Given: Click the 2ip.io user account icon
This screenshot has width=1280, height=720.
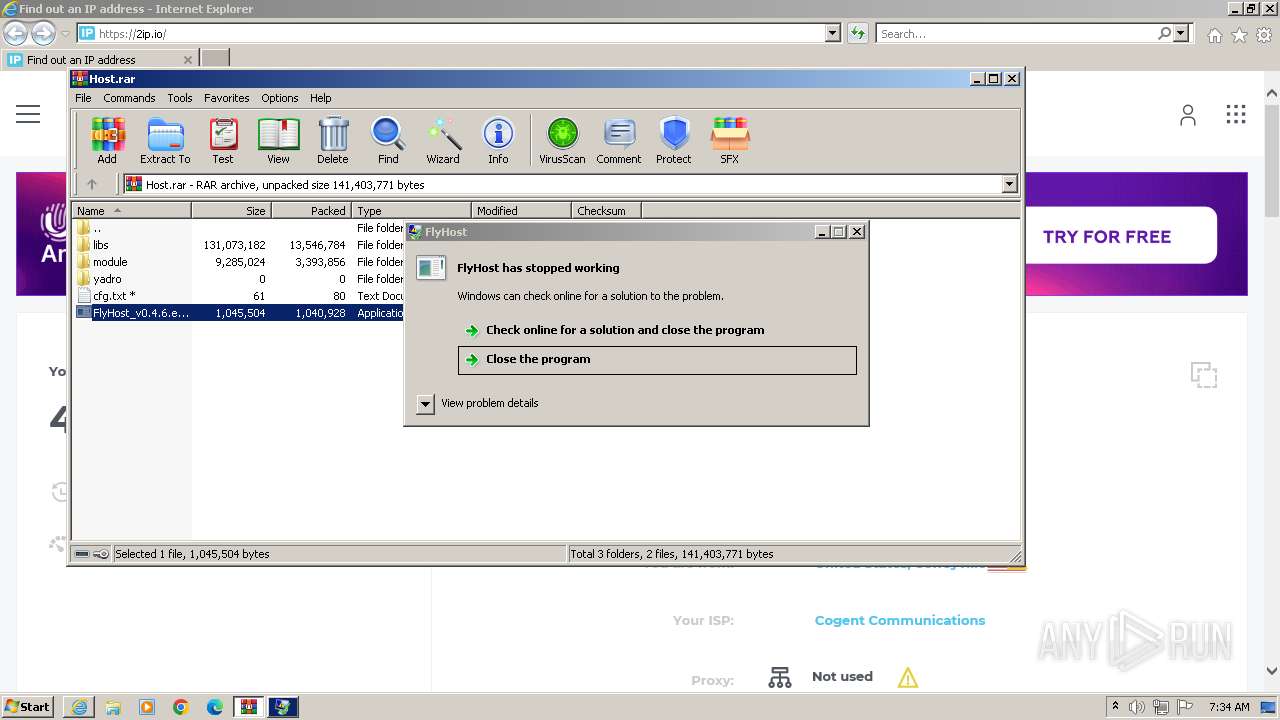Looking at the screenshot, I should 1188,115.
